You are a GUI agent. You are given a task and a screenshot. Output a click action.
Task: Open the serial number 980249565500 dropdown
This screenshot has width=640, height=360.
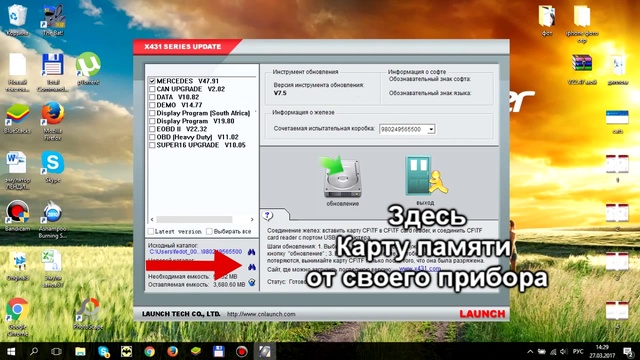click(x=431, y=129)
